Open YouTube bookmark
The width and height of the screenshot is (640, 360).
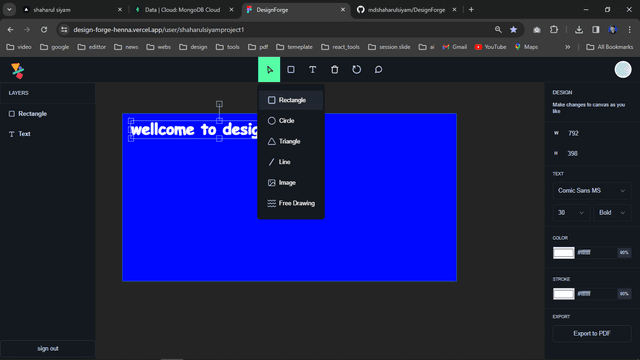[x=490, y=47]
